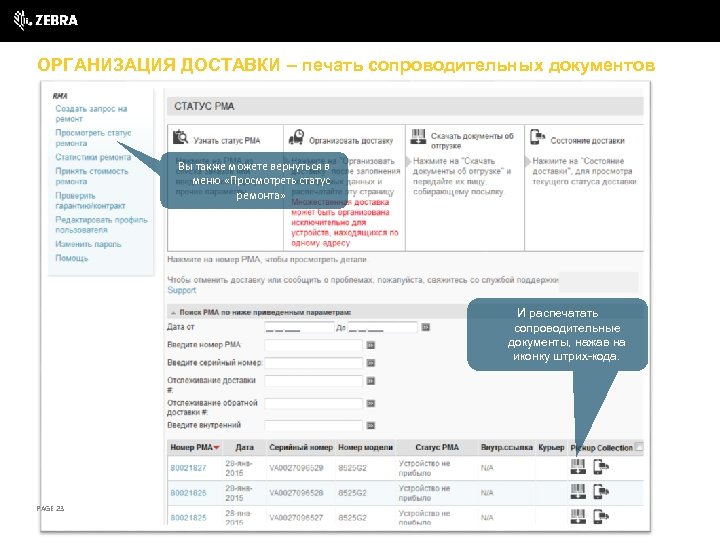Click the Zebra logo in header
The height and width of the screenshot is (540, 720).
[x=45, y=20]
